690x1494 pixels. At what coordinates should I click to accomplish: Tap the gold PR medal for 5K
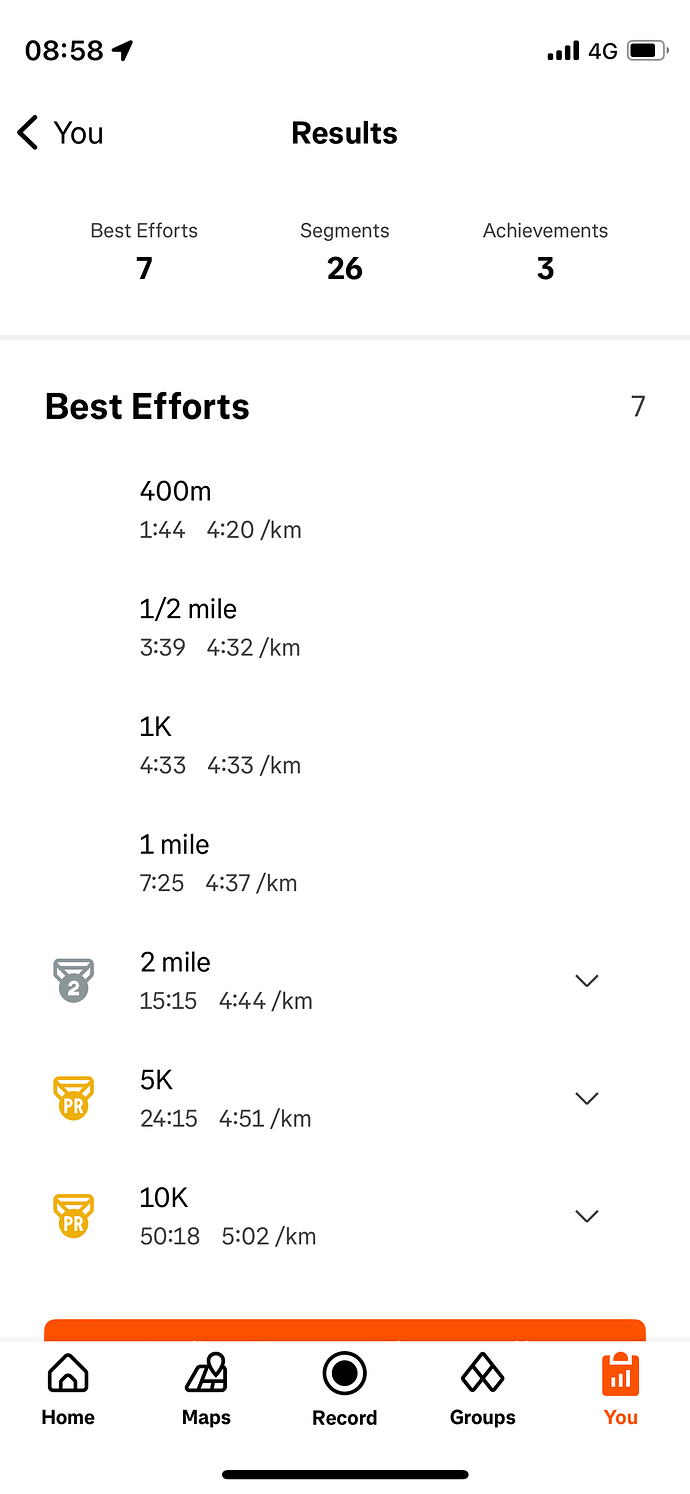point(73,1098)
